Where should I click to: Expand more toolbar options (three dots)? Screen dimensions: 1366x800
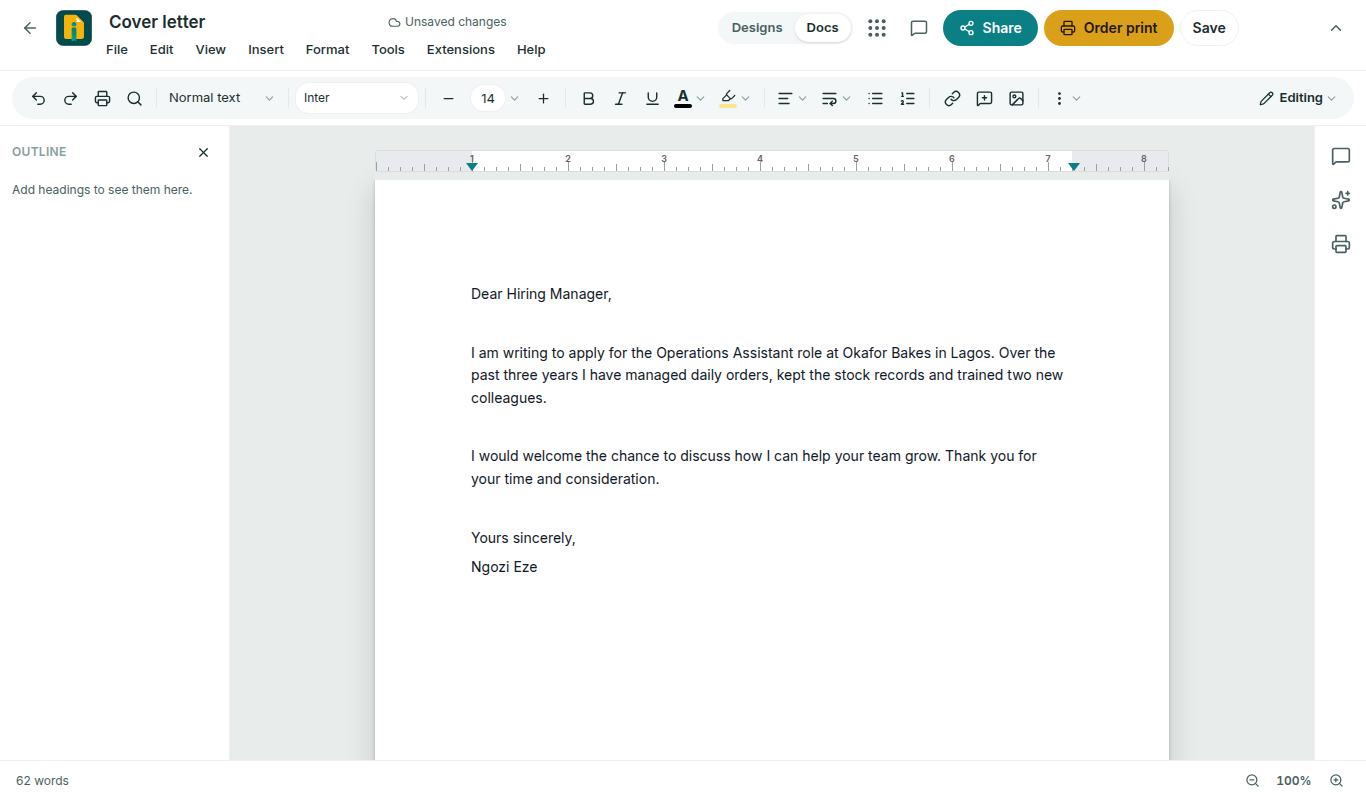tap(1067, 98)
